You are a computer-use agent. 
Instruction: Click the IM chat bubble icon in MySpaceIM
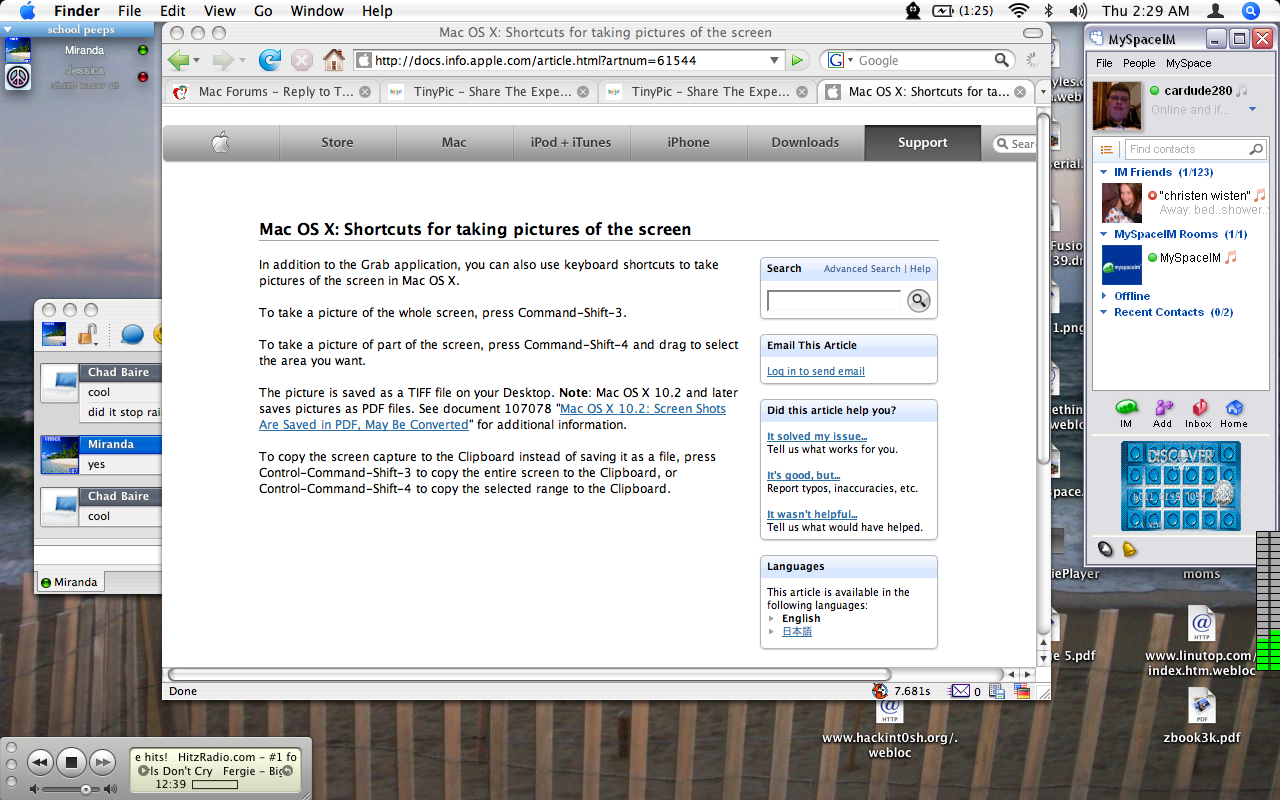(x=1126, y=408)
